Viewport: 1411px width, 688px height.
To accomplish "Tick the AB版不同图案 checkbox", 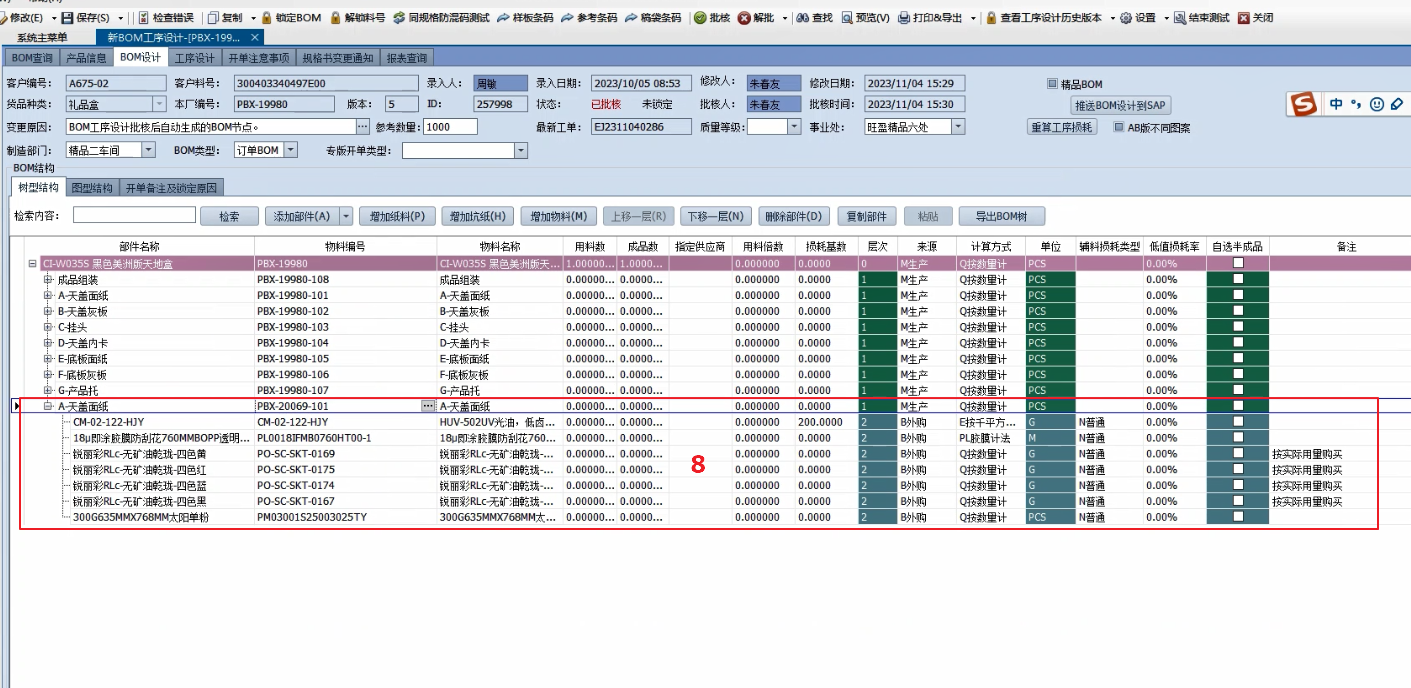I will [1119, 127].
